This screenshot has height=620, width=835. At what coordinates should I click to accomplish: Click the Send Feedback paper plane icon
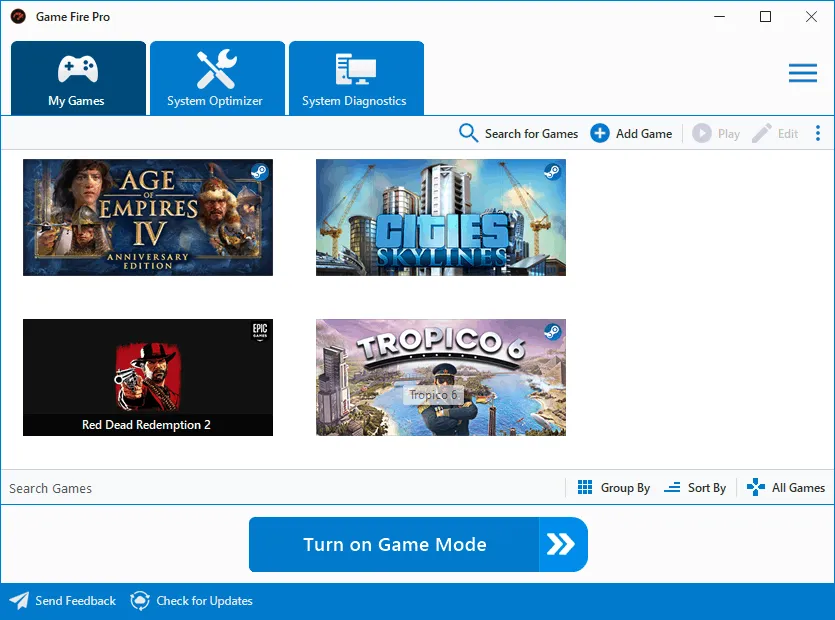pyautogui.click(x=19, y=601)
